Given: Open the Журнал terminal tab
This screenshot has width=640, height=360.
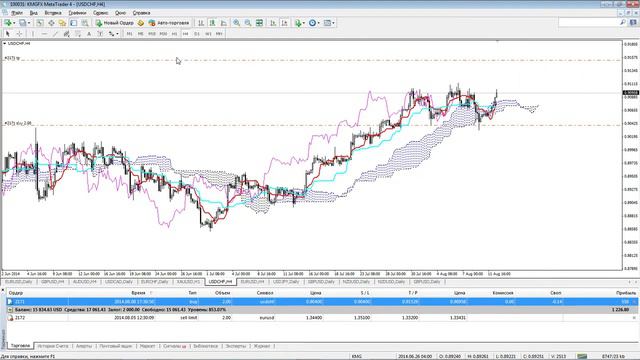Looking at the screenshot, I should pyautogui.click(x=262, y=346).
